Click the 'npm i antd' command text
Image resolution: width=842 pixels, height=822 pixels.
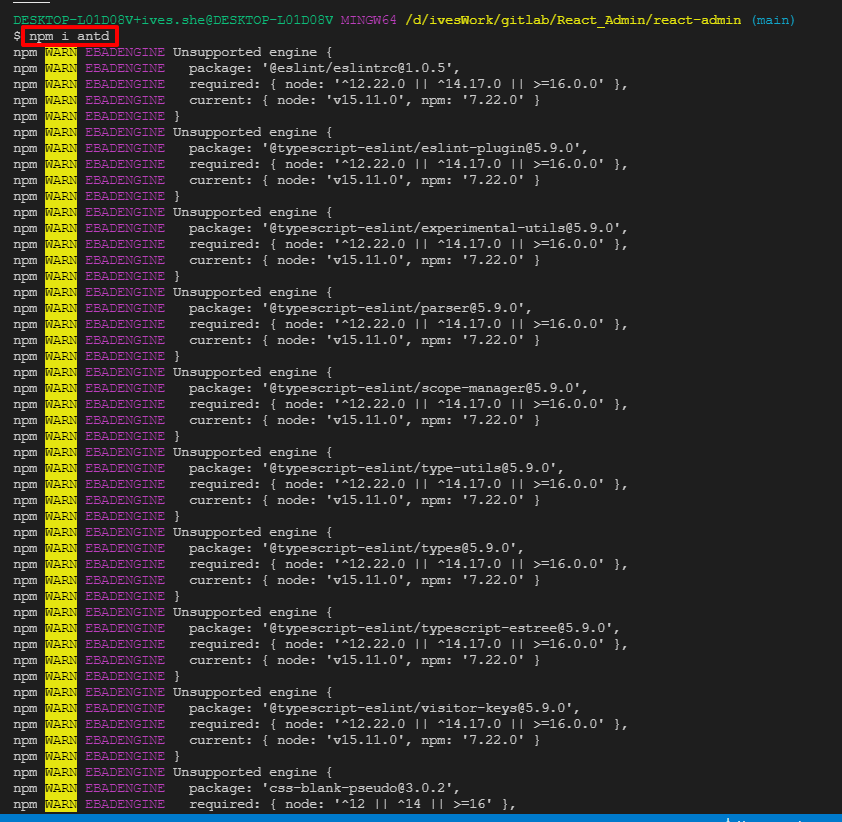pyautogui.click(x=69, y=36)
